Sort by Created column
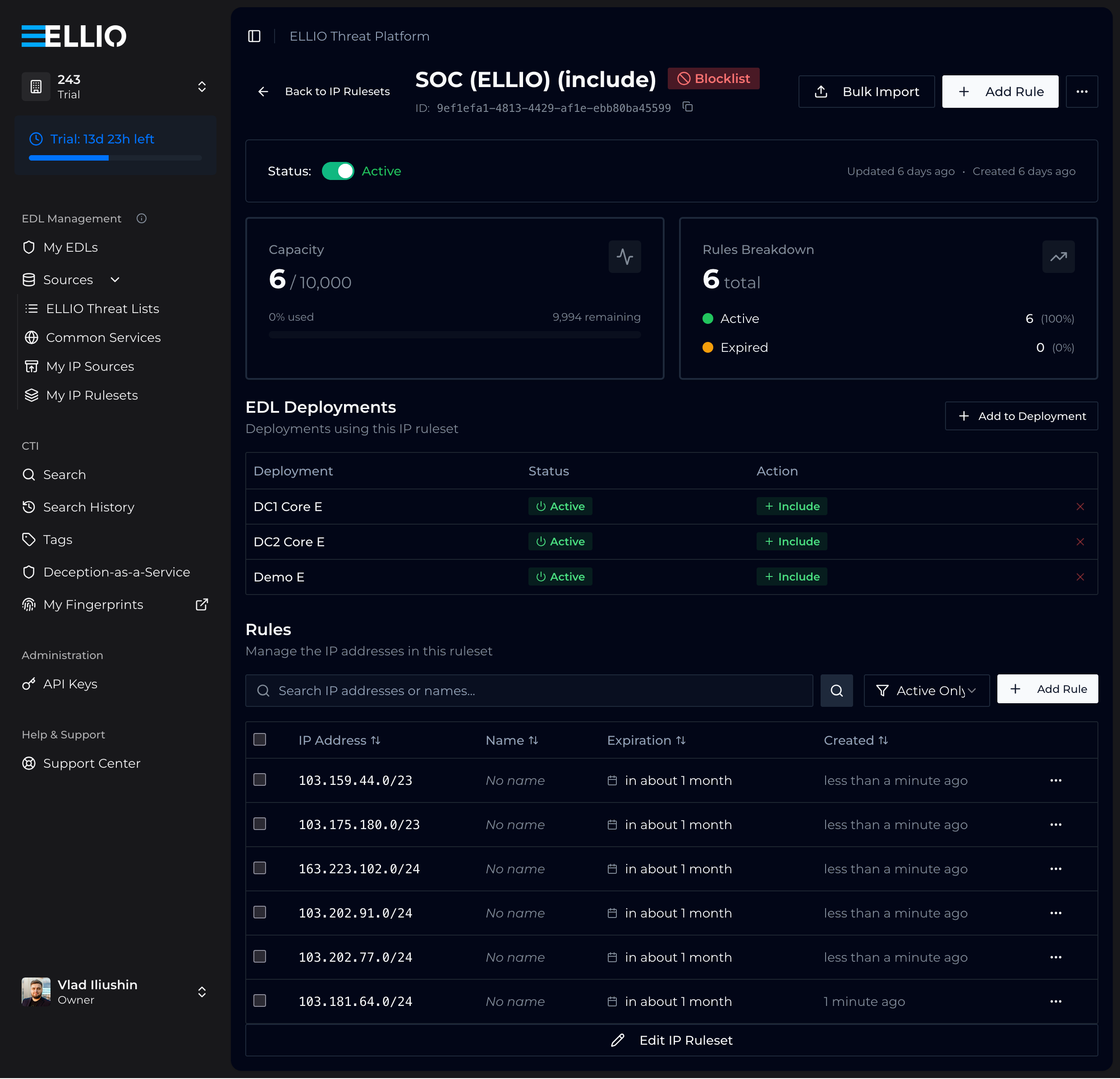 tap(855, 741)
